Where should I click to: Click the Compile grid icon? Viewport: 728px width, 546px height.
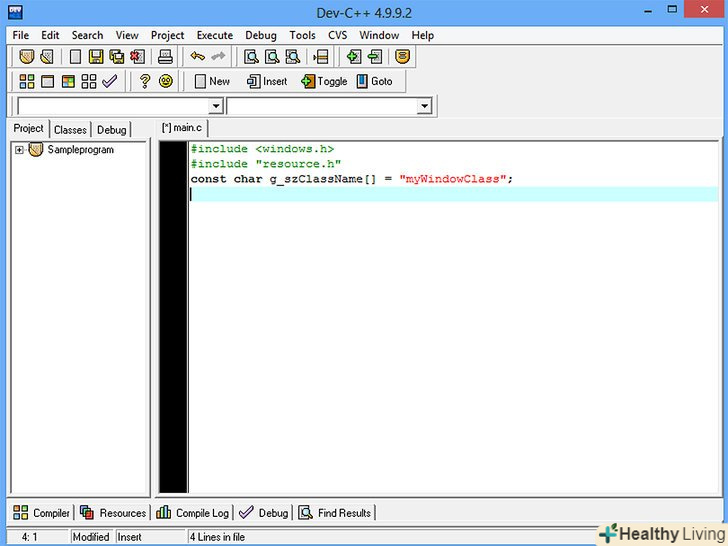(x=27, y=81)
